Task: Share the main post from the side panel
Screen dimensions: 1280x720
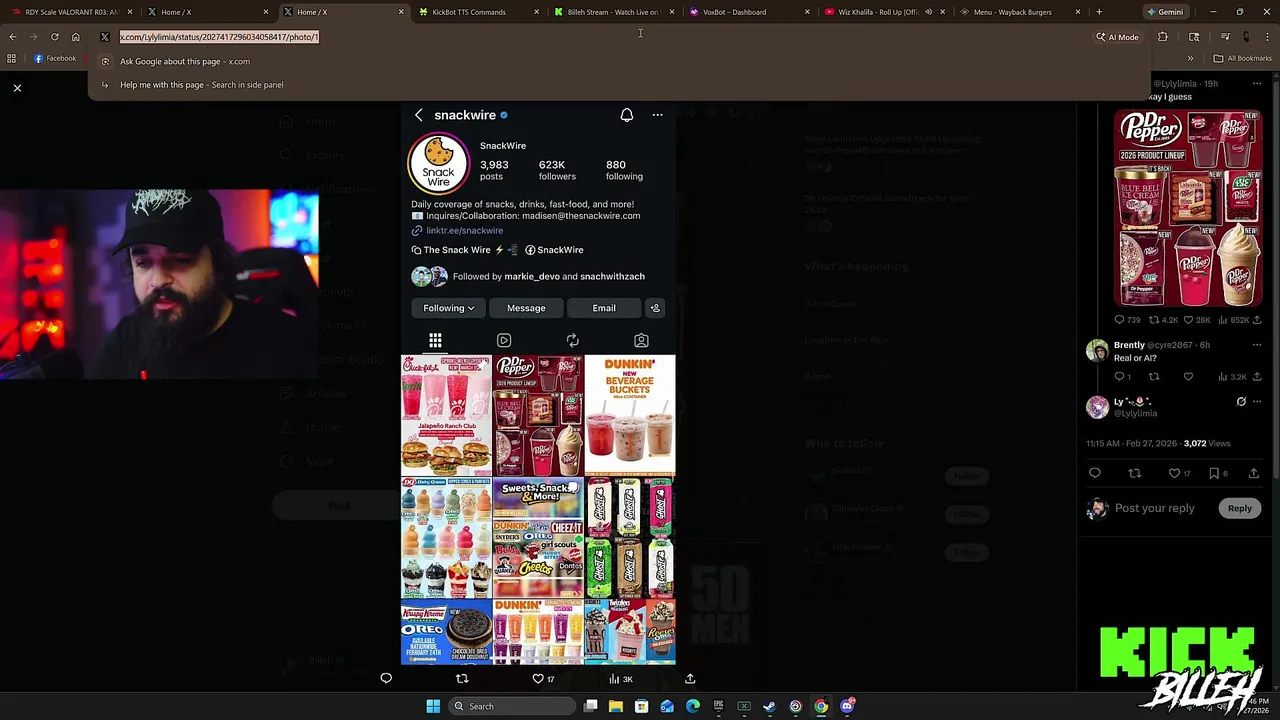Action: 1254,473
